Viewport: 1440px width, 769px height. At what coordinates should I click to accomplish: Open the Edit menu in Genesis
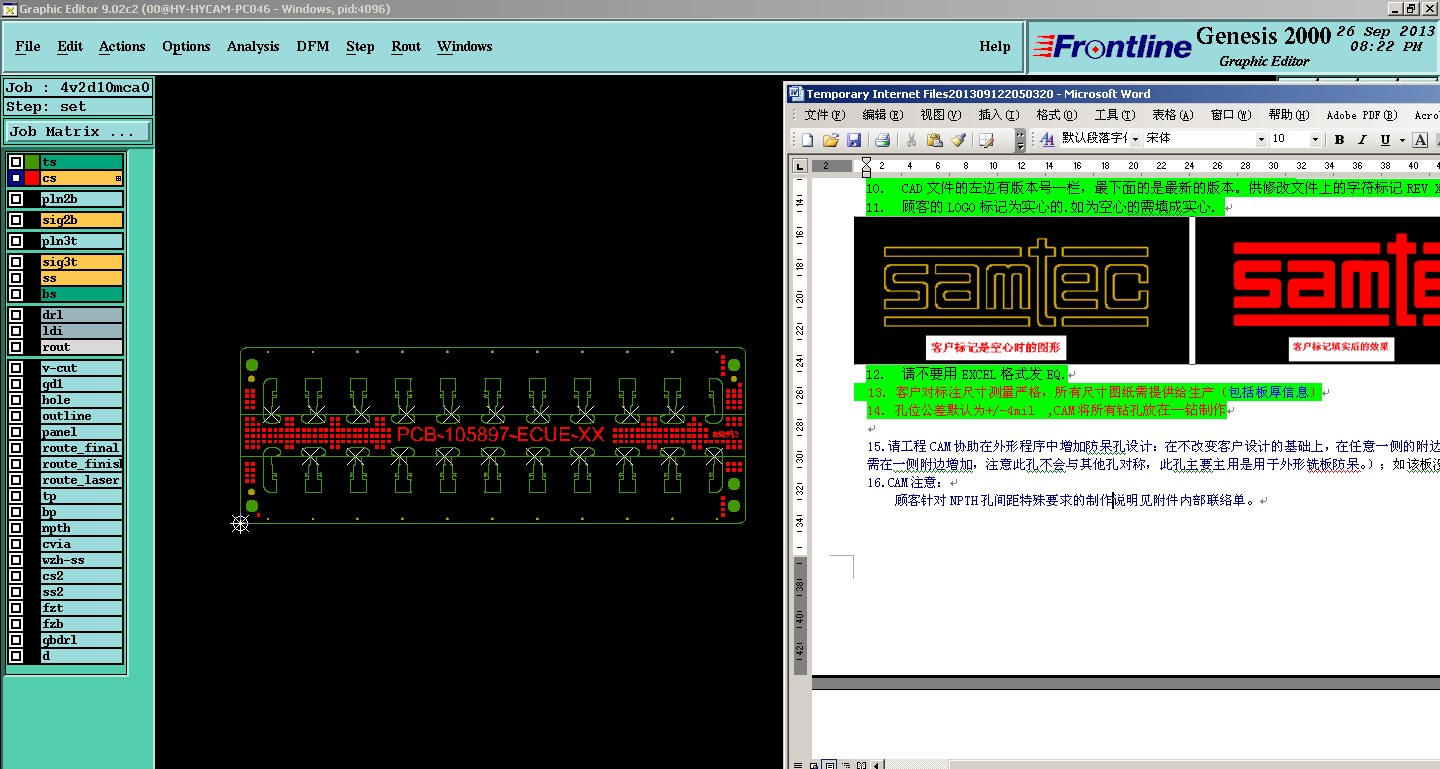click(70, 46)
